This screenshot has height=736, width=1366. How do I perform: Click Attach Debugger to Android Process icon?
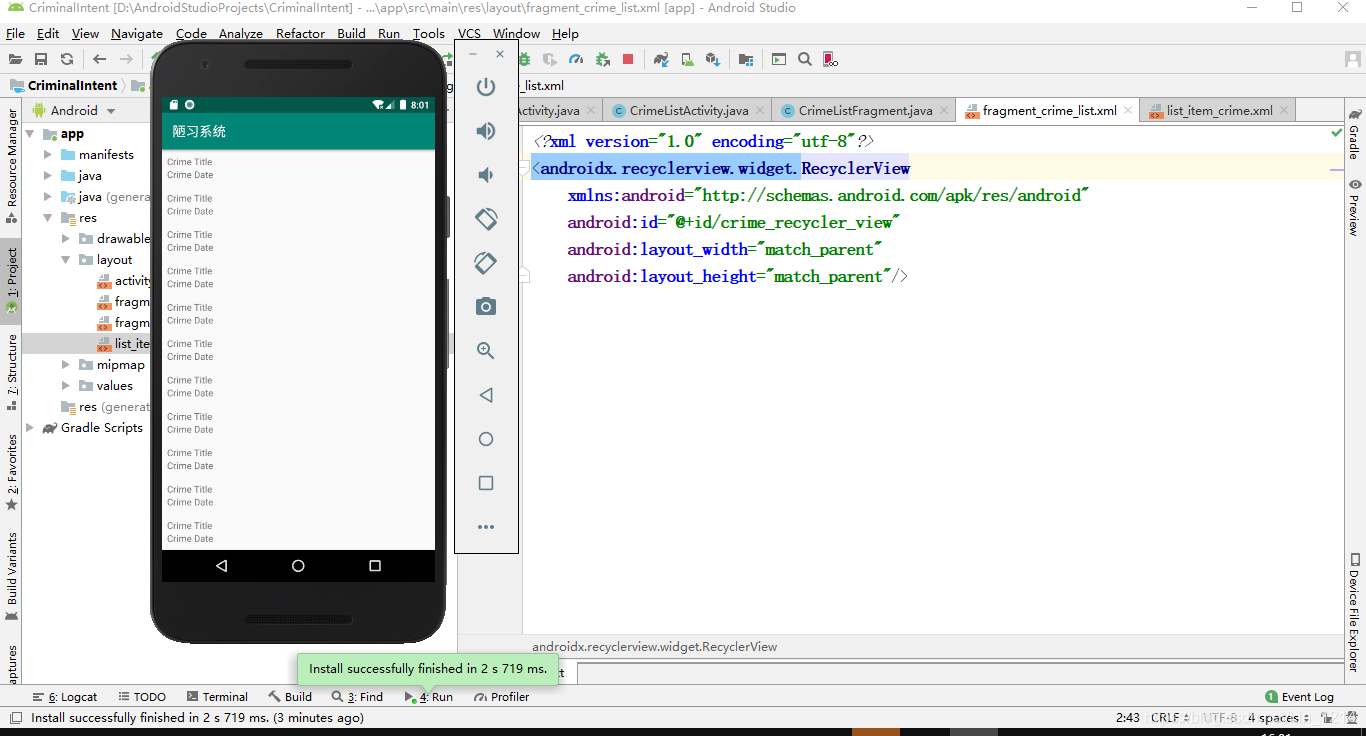[x=602, y=59]
